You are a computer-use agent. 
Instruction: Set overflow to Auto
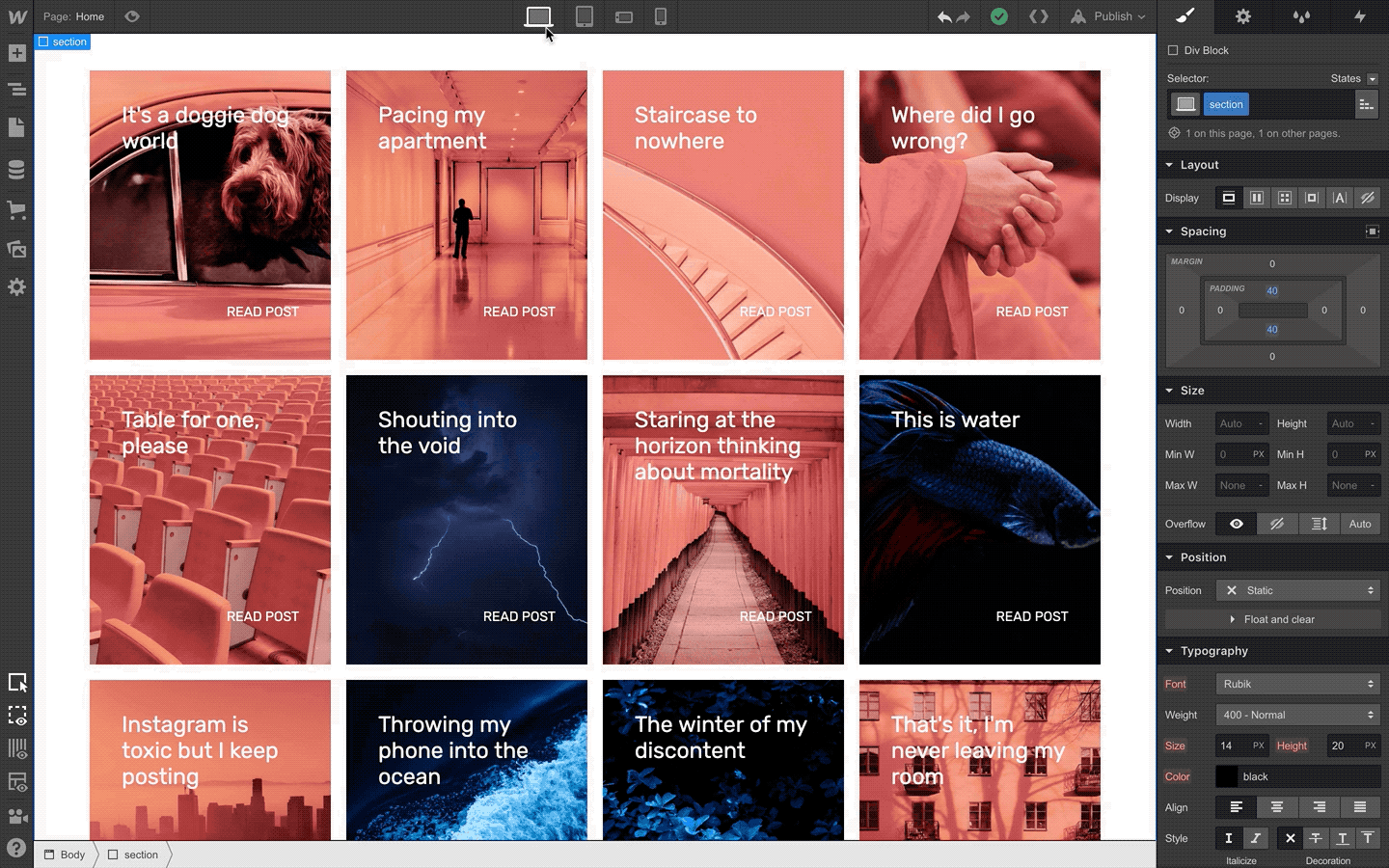[1360, 524]
